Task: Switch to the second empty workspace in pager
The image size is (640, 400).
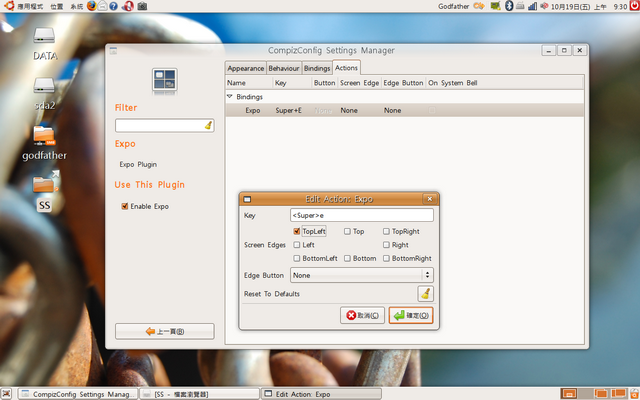Action: pos(585,394)
